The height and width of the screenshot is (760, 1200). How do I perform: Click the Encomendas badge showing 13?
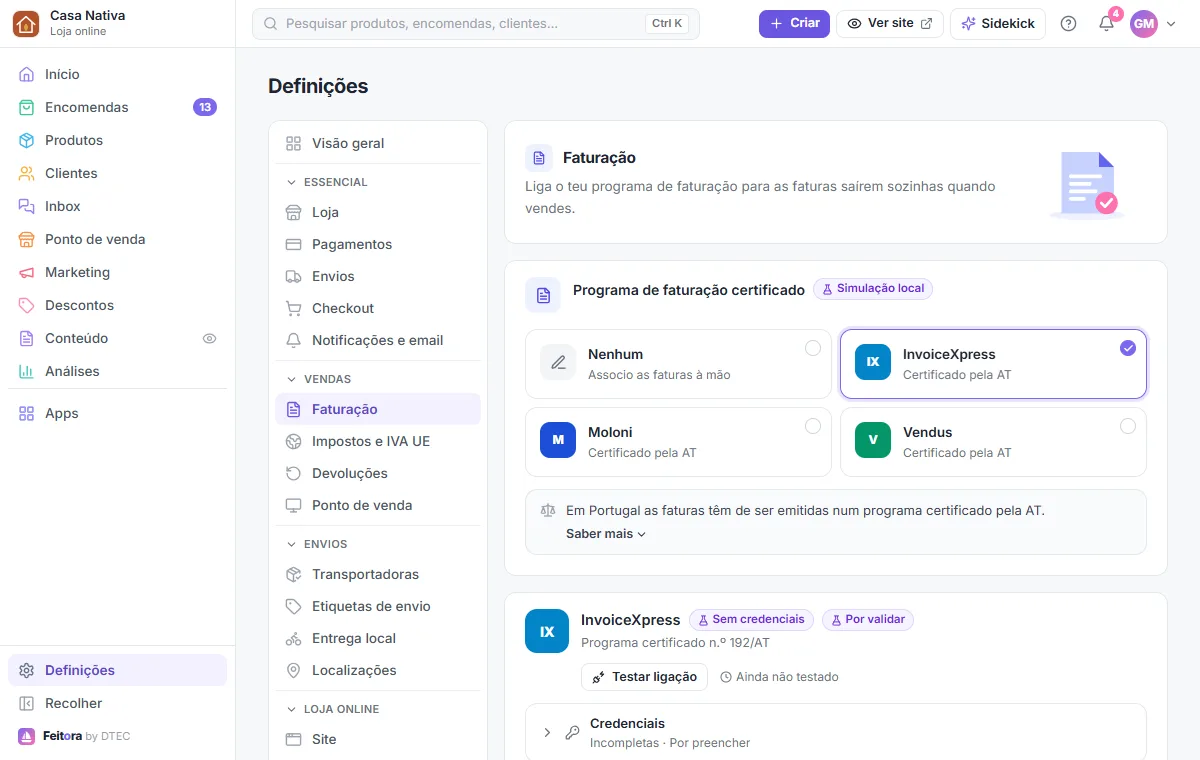[x=205, y=107]
